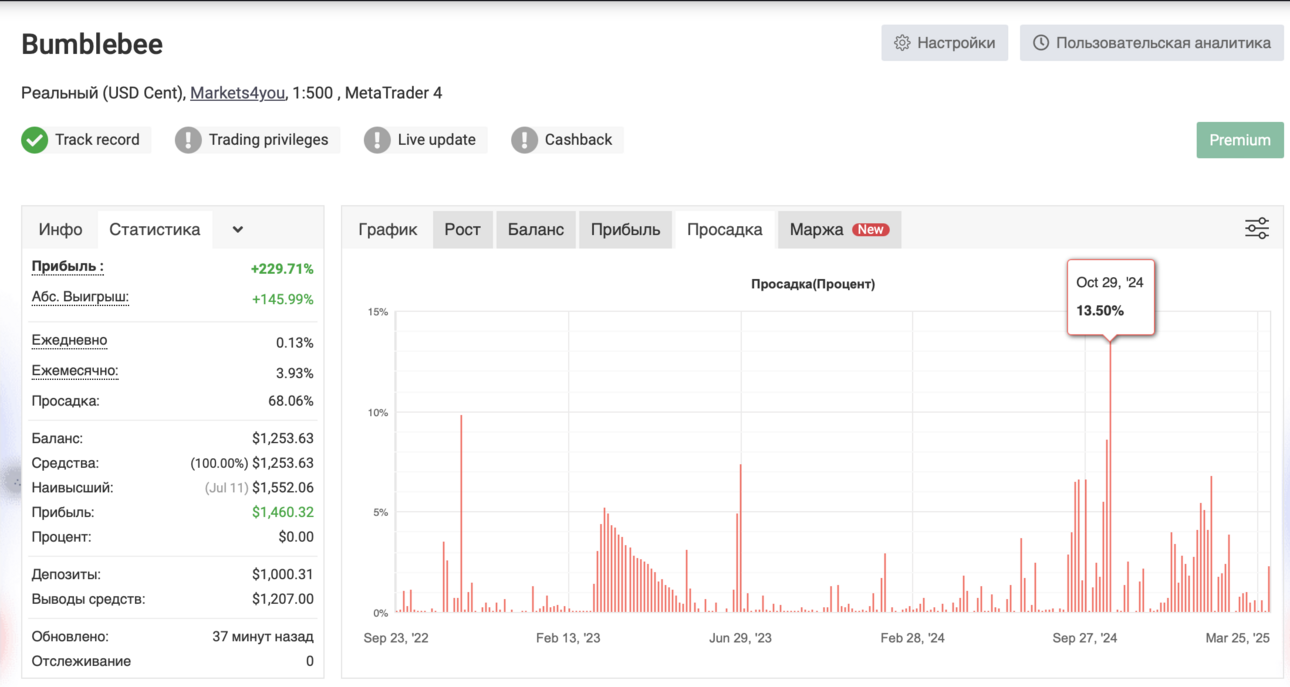
Task: Click the Trading privileges badge label
Action: click(x=268, y=140)
